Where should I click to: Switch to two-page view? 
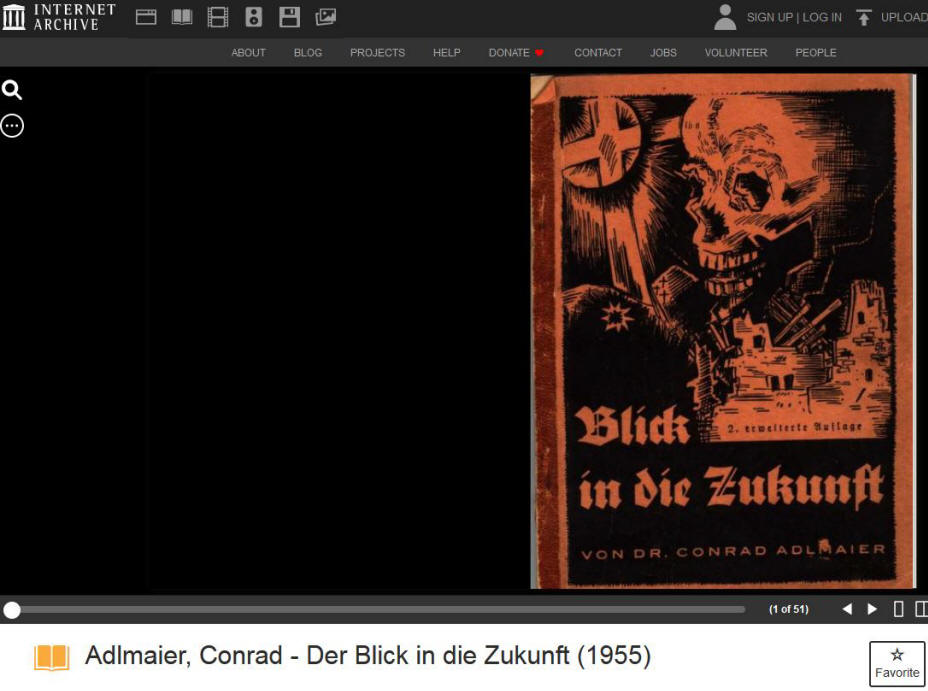[x=921, y=609]
